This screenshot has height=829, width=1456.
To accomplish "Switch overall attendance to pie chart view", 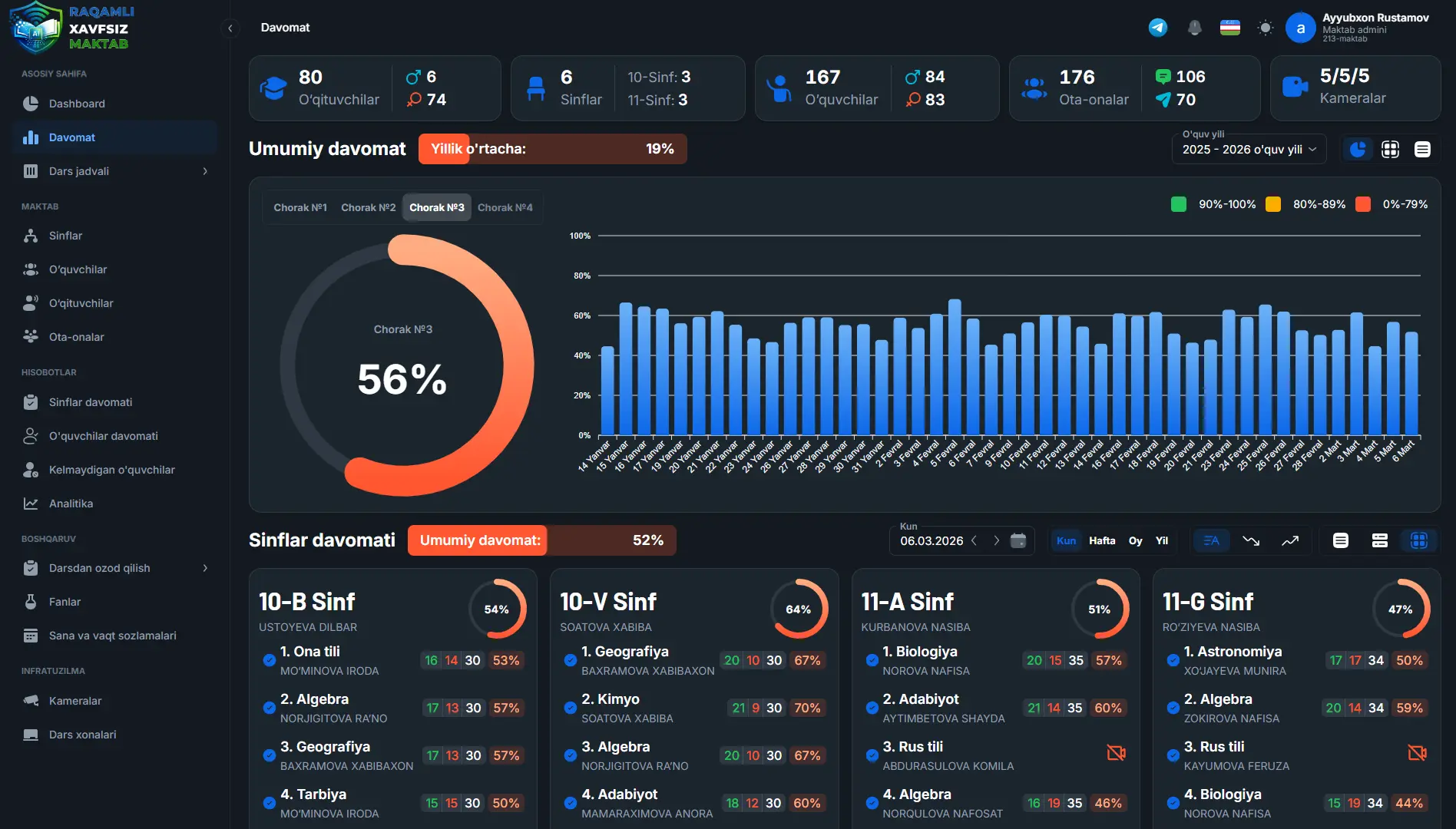I will click(1358, 149).
